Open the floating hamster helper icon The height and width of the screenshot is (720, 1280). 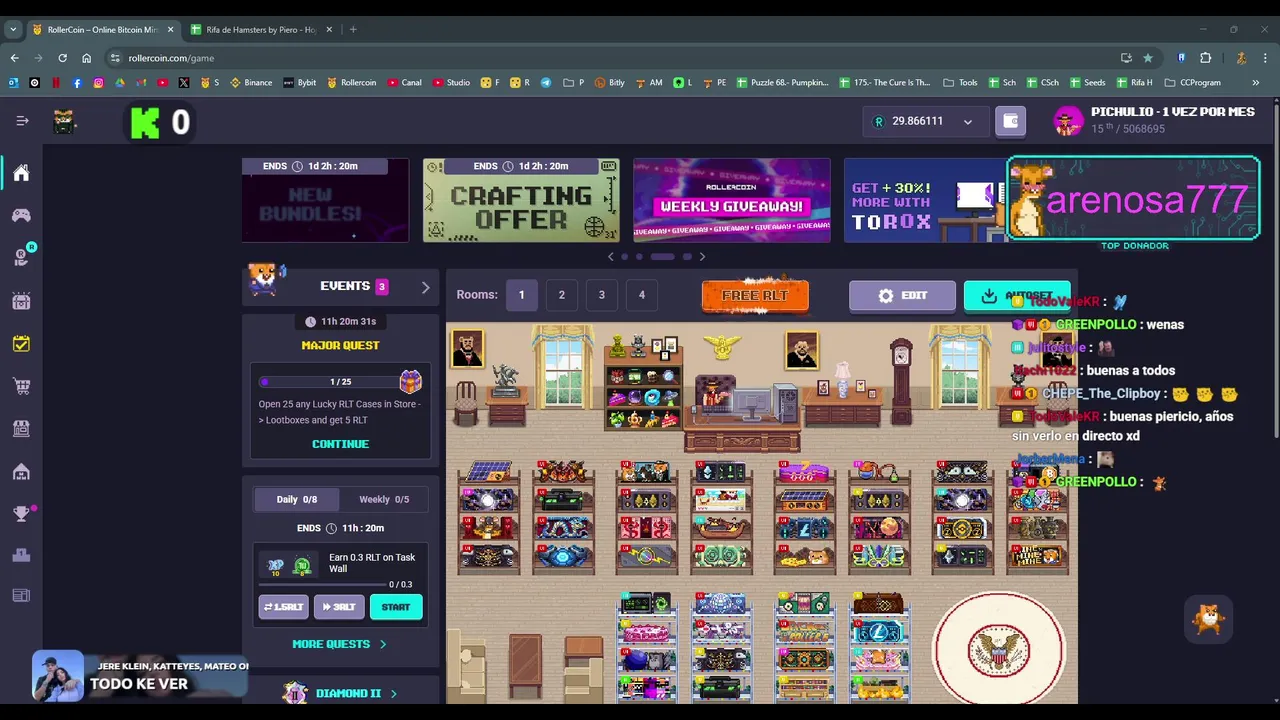(x=1208, y=619)
